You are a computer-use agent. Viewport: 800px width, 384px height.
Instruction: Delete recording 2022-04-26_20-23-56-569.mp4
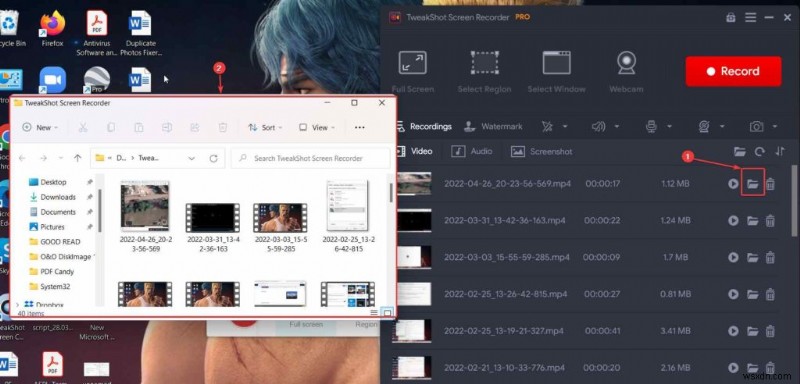[770, 184]
